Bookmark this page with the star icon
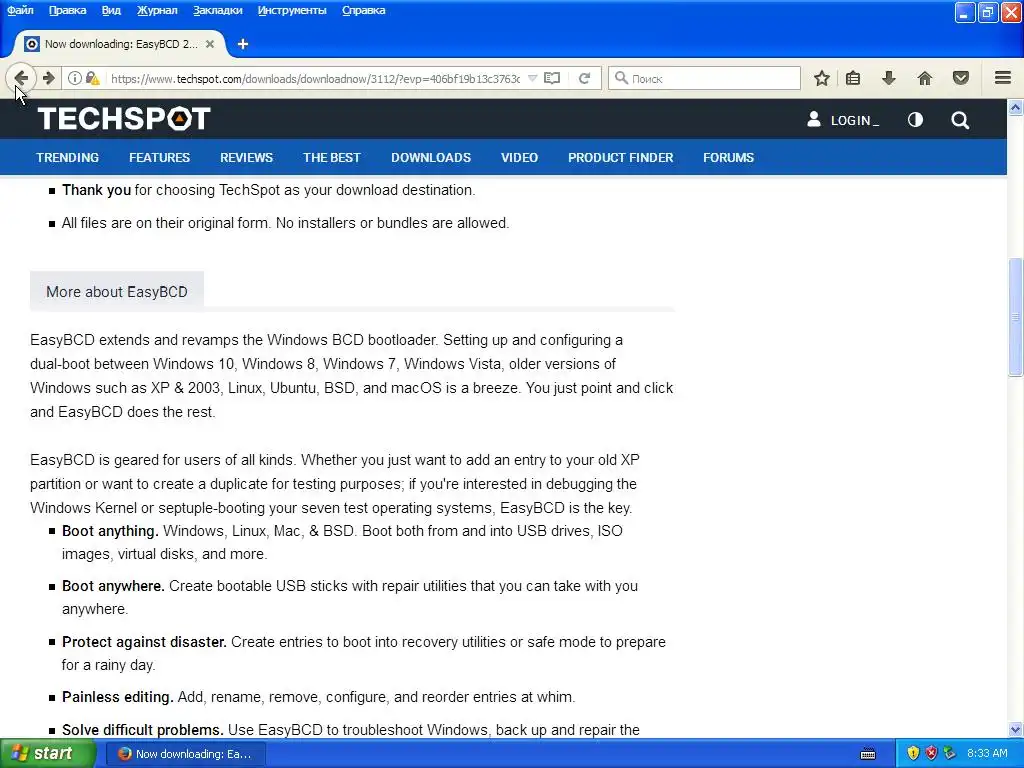1024x768 pixels. tap(822, 78)
